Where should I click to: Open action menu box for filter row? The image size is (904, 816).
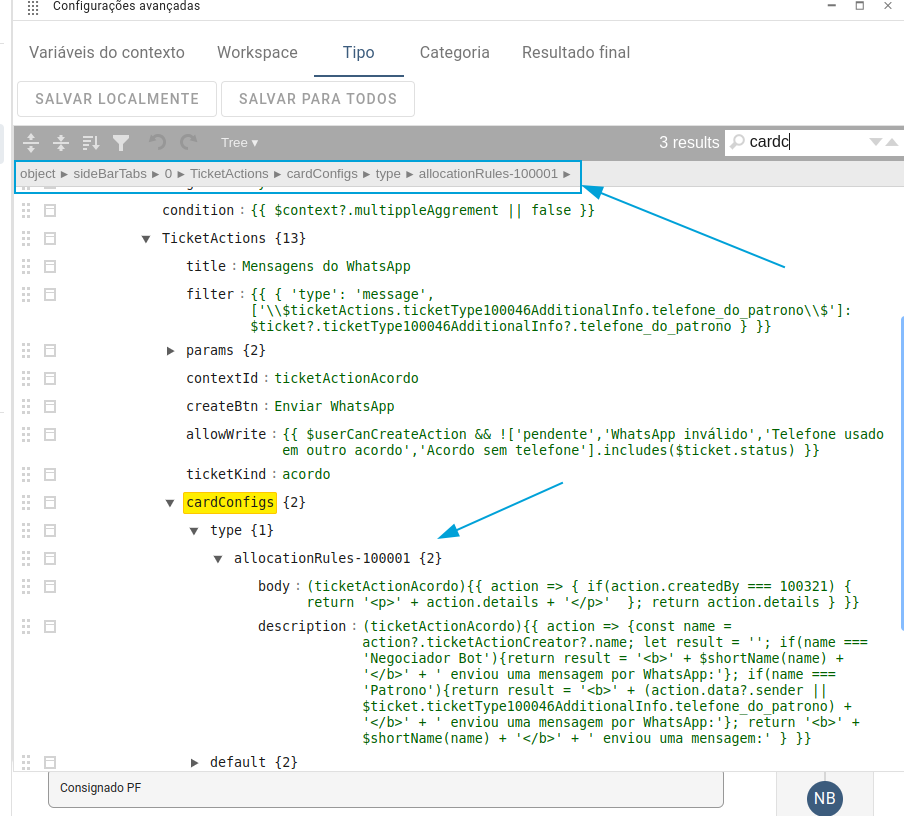[x=50, y=294]
